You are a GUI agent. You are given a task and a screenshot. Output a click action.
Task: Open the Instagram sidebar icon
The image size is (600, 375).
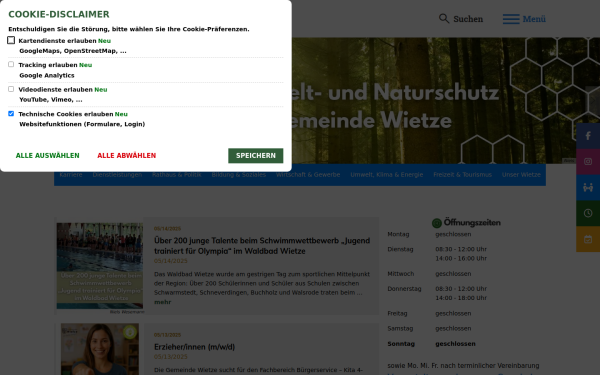click(588, 161)
